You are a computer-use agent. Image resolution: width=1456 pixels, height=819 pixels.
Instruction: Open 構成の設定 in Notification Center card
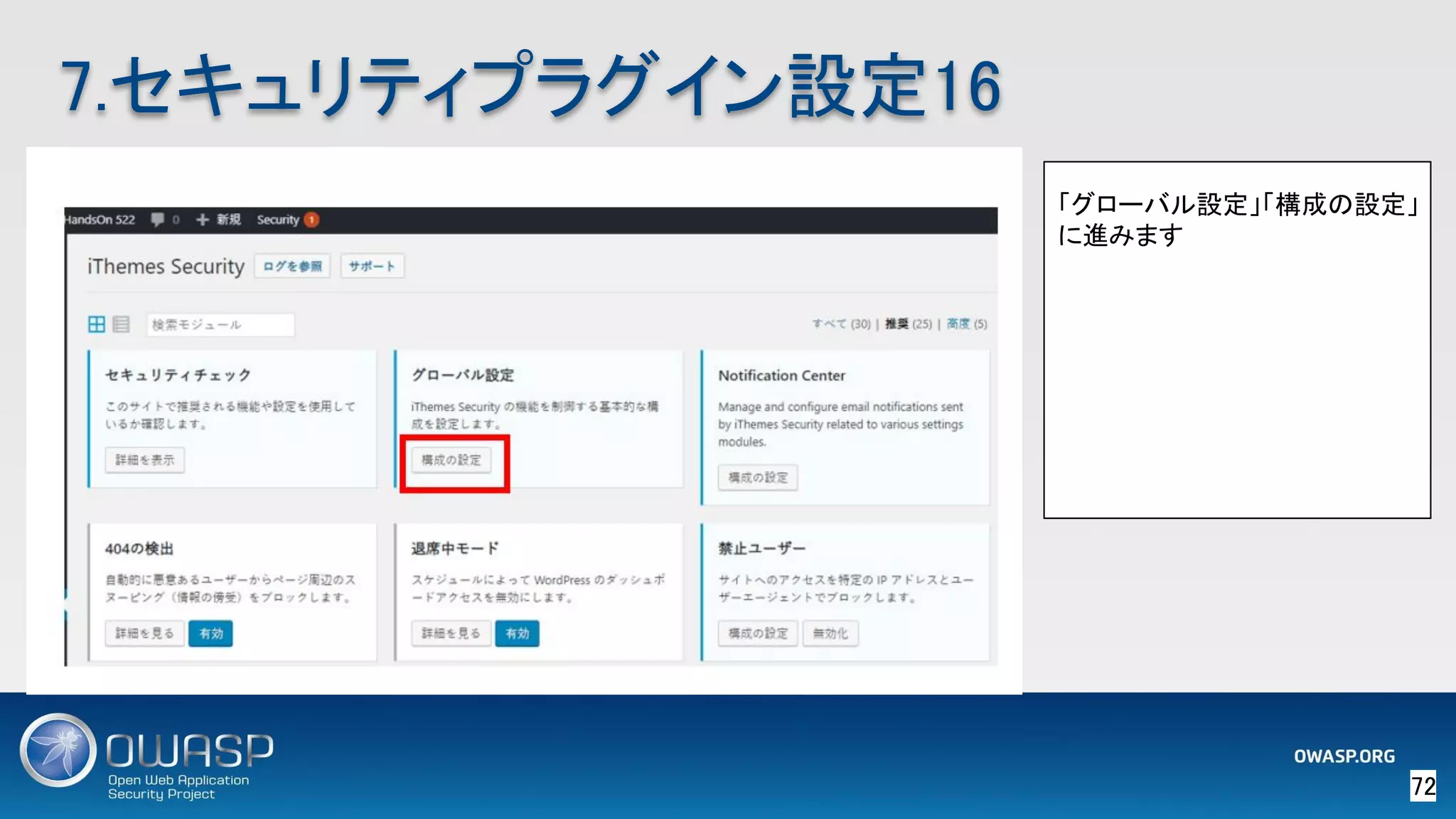758,478
